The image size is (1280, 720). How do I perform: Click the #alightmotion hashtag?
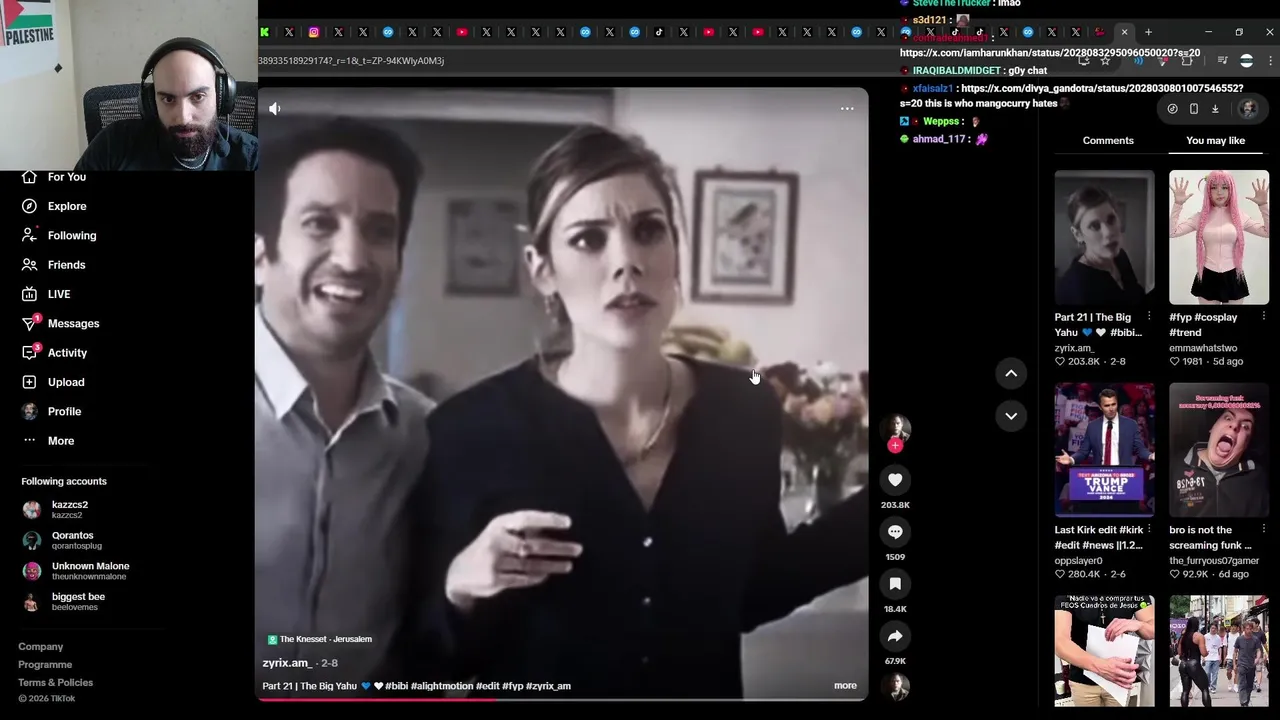point(441,686)
